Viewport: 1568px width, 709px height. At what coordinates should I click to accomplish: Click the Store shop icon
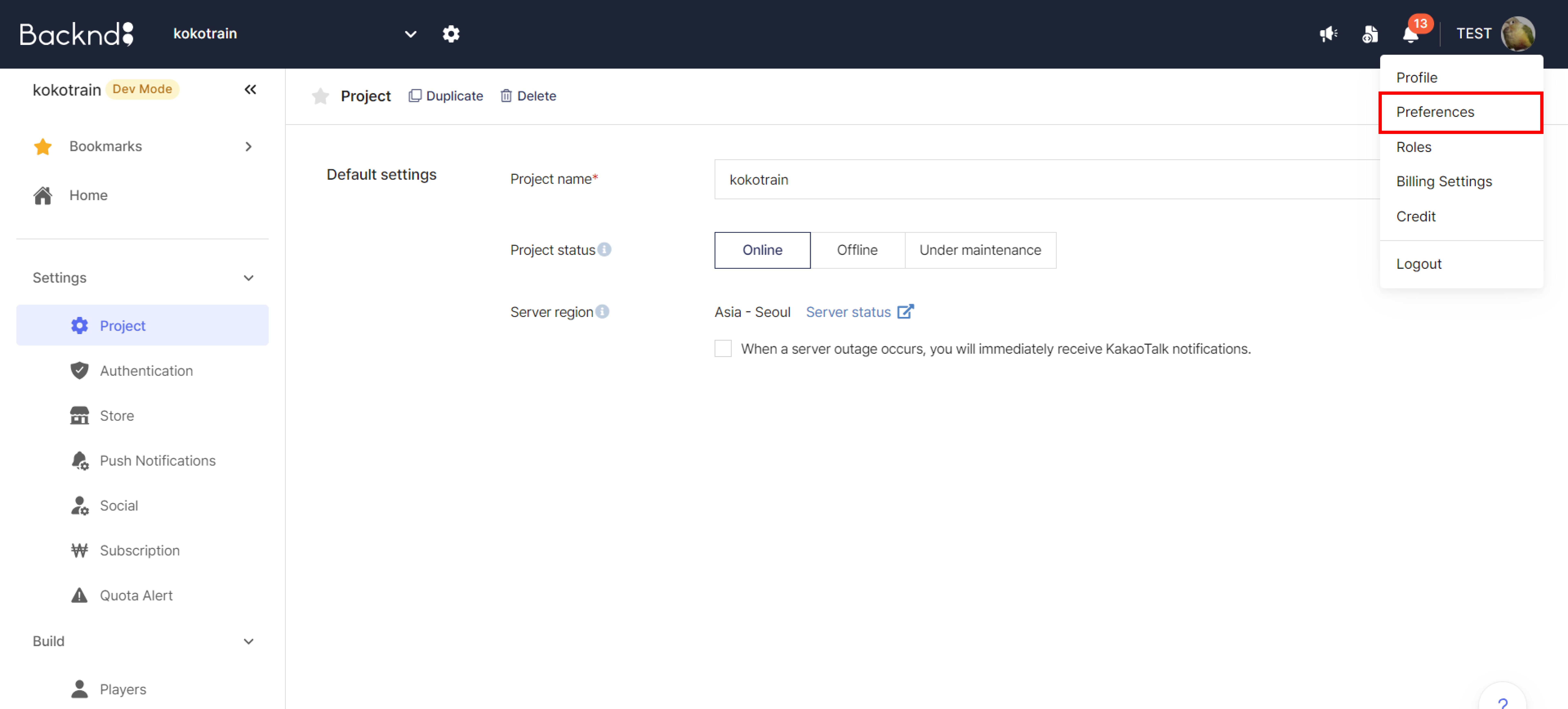tap(79, 416)
